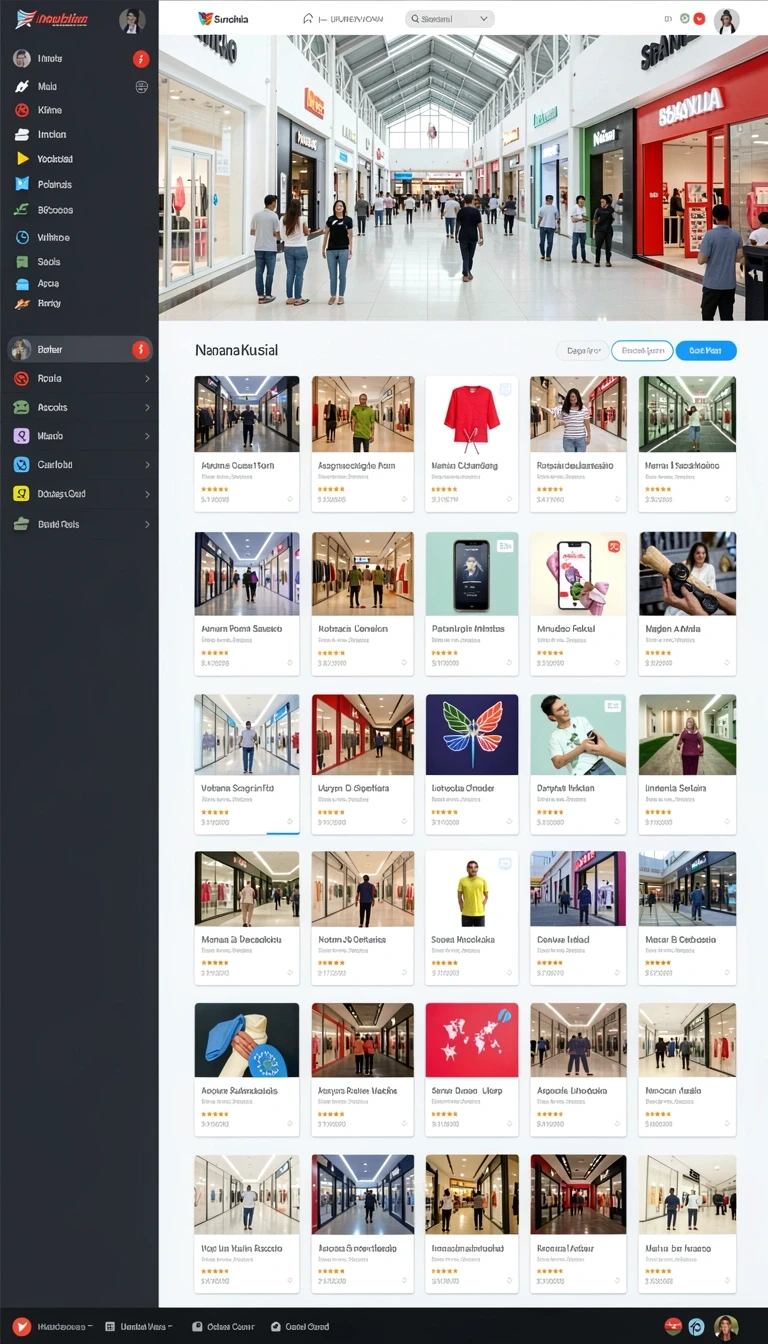Open the man in yellow t-shirt thumbnail
This screenshot has width=768, height=1344.
click(472, 889)
